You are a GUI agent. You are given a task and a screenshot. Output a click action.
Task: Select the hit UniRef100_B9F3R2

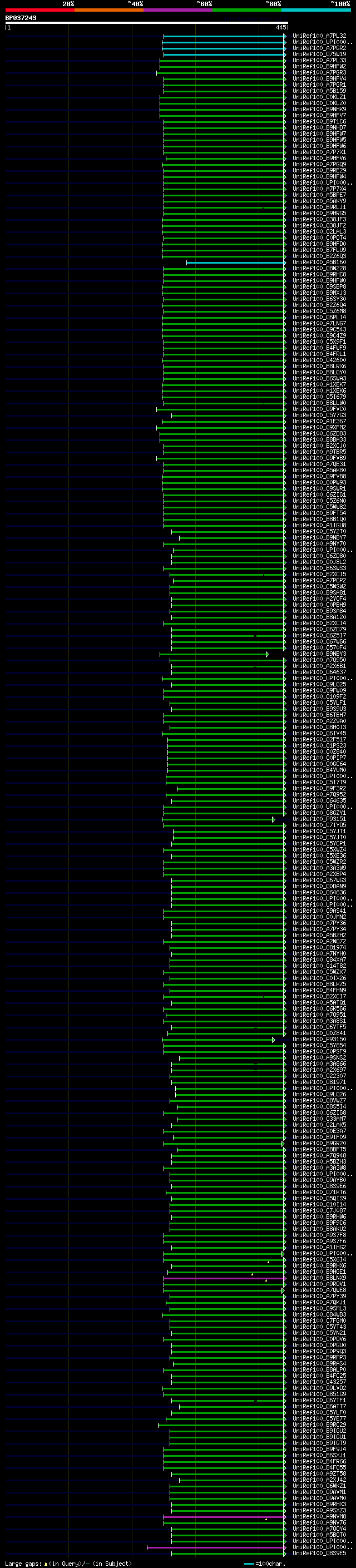pos(319,788)
